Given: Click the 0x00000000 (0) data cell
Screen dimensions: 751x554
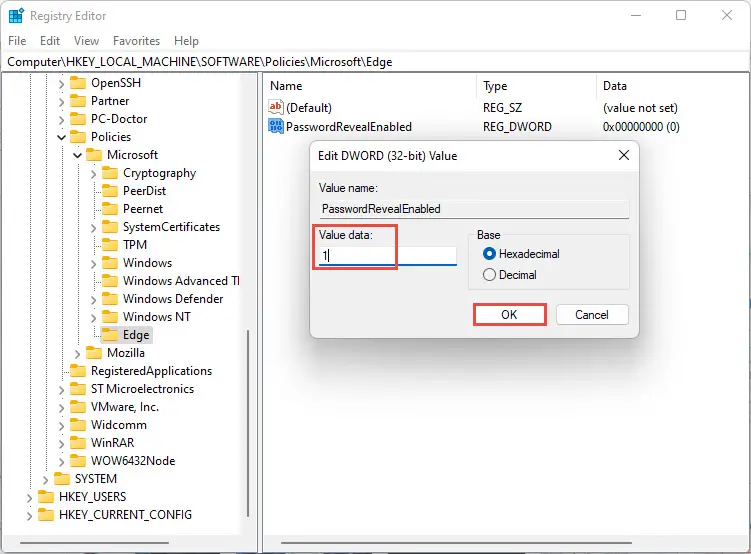Looking at the screenshot, I should [x=641, y=126].
